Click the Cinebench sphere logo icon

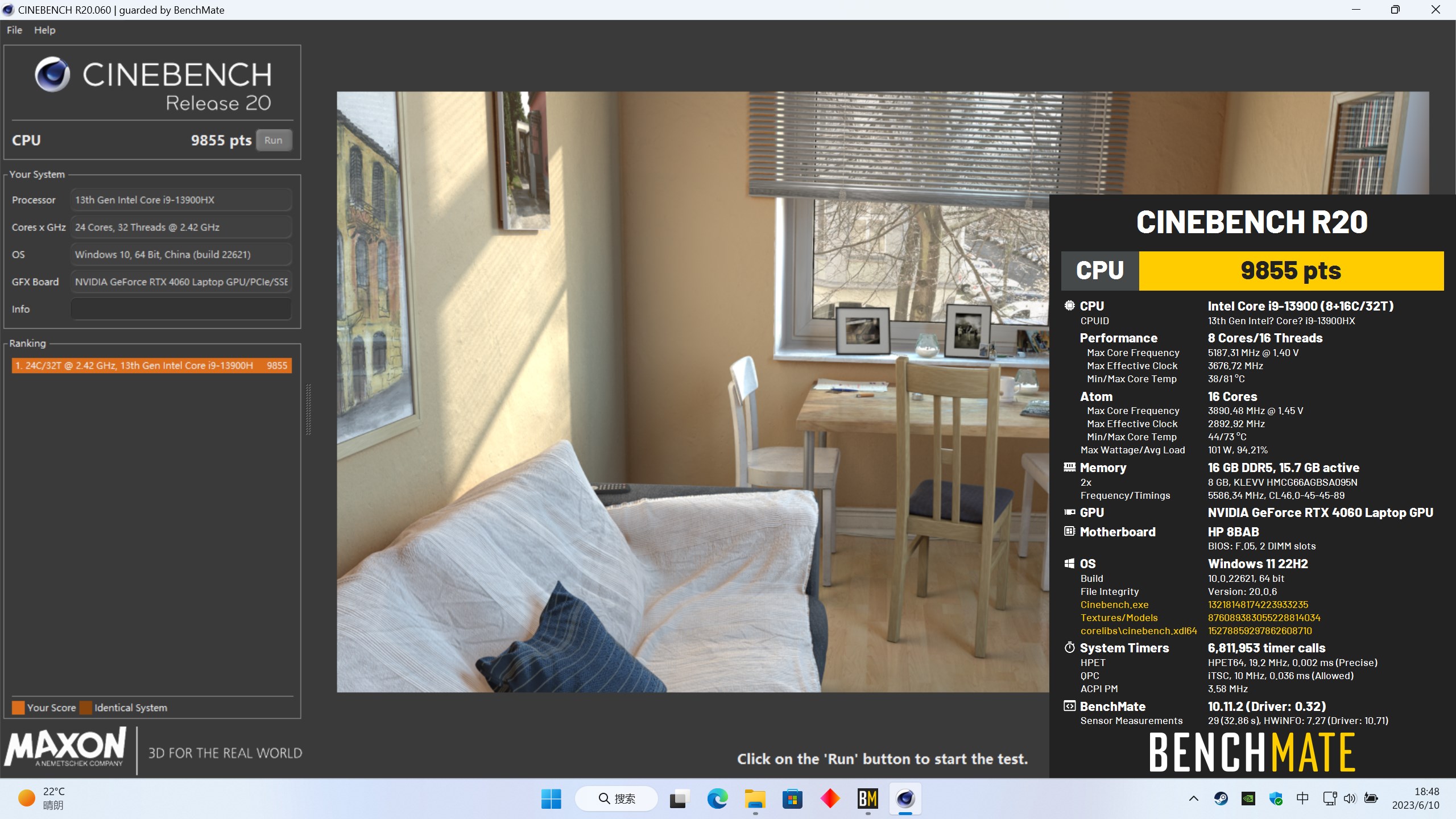point(52,75)
